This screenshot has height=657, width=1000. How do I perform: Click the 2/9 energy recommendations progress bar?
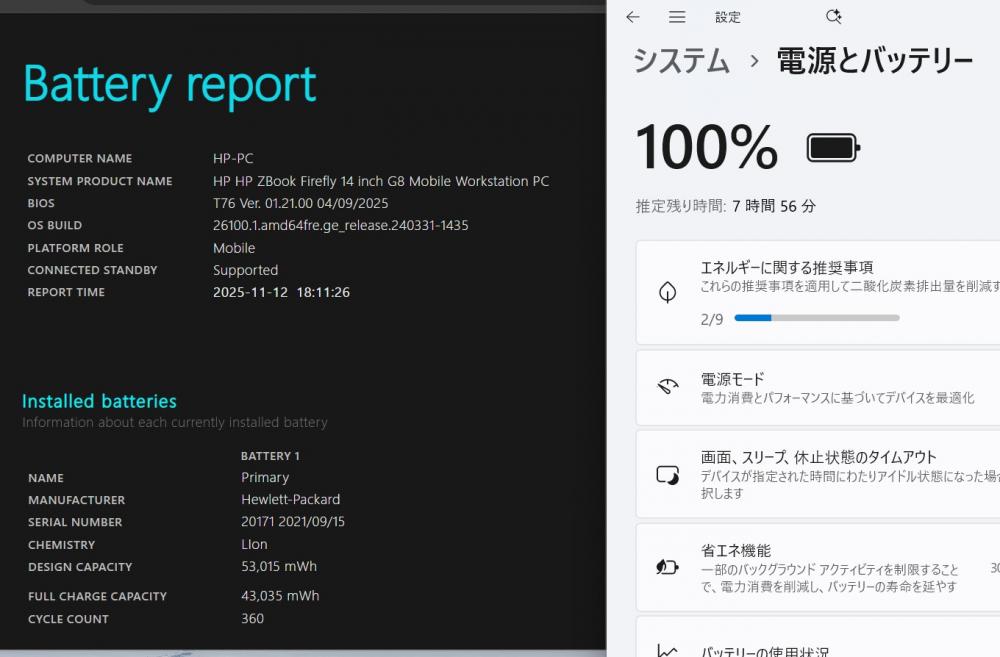coord(816,318)
